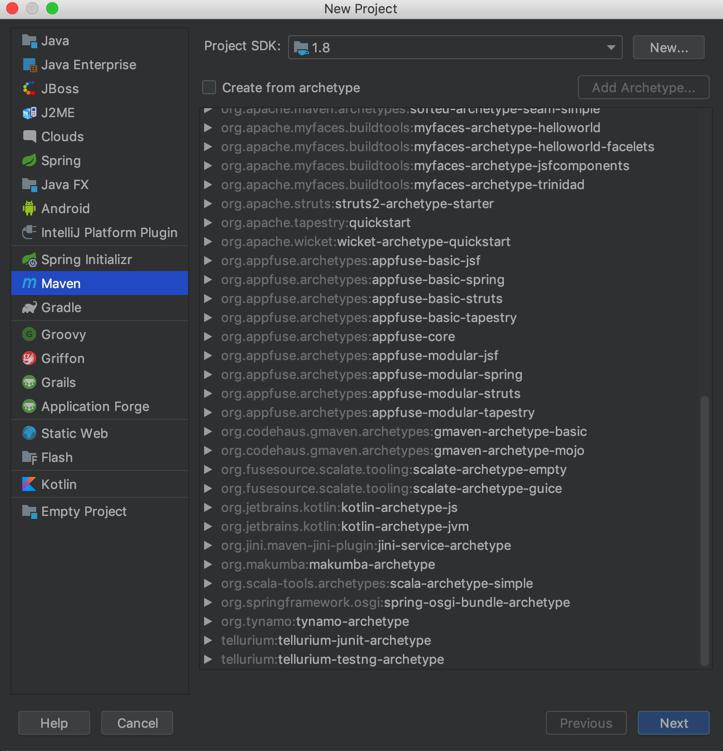
Task: Click the Groovy green circle icon
Action: 29,335
